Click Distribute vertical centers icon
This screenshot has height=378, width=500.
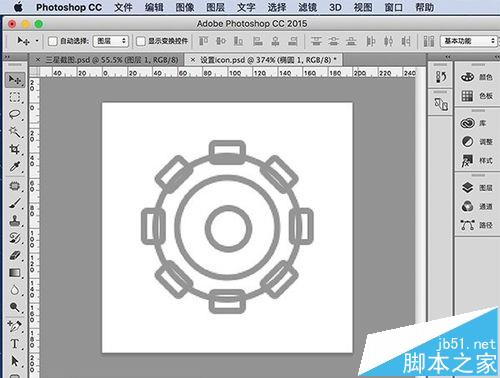[x=334, y=41]
